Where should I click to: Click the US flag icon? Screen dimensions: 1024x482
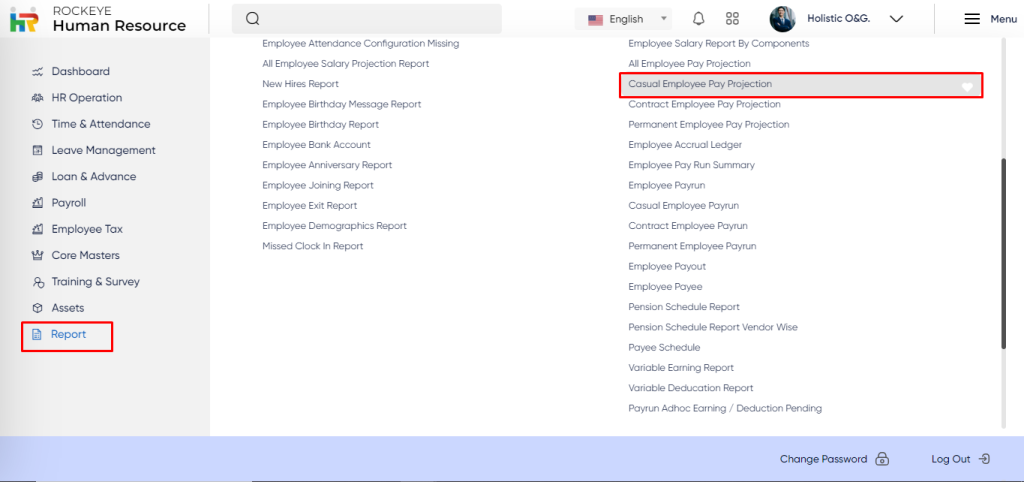(x=595, y=20)
